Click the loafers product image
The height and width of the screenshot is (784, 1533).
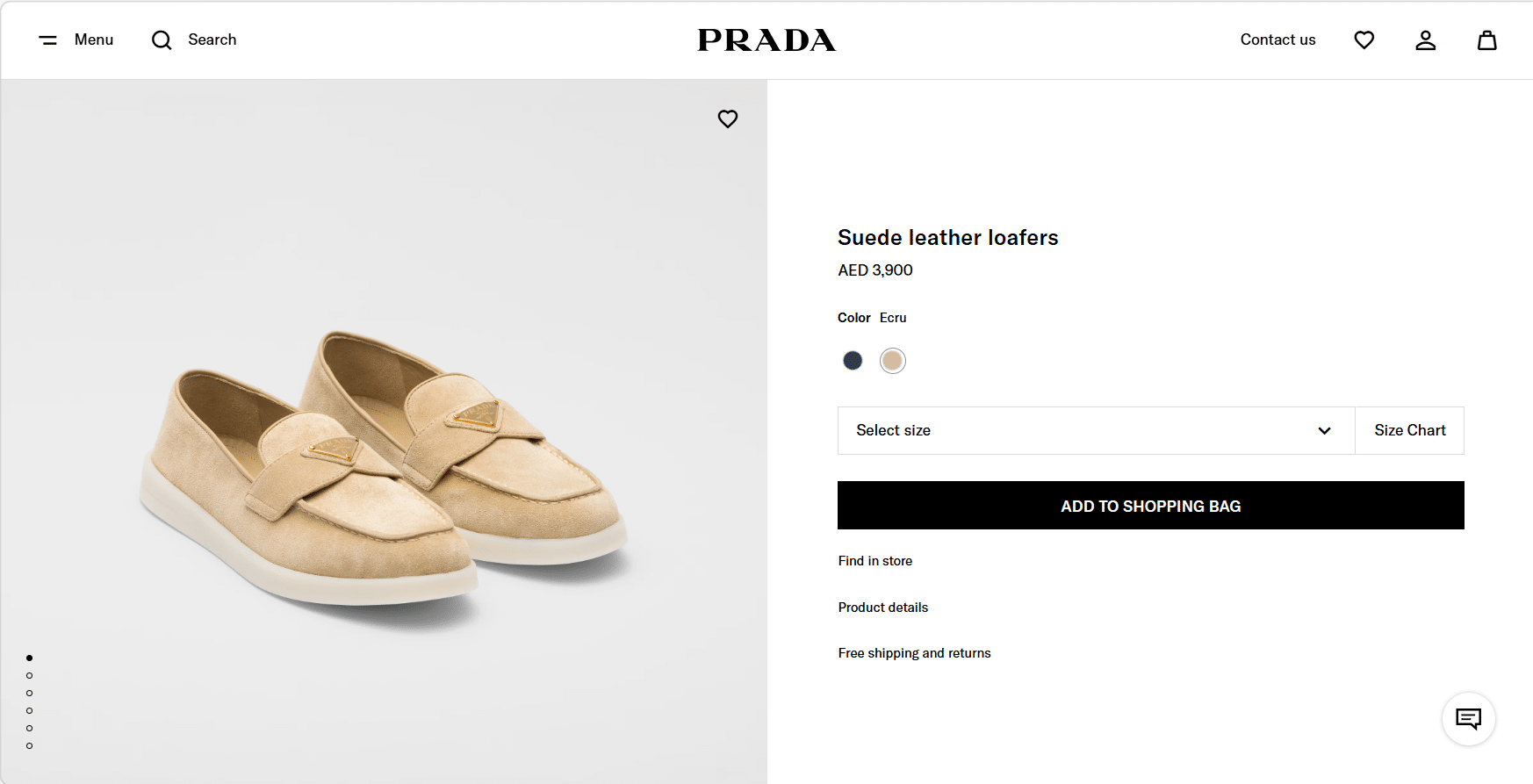[384, 465]
